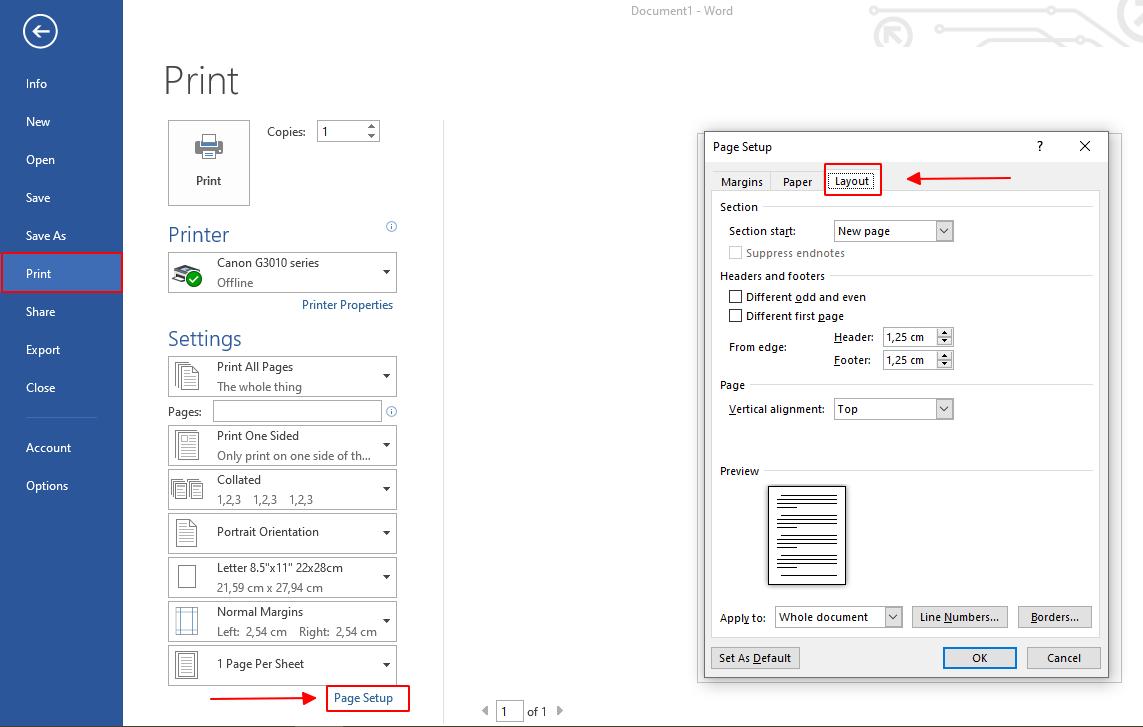Check the Different first page option
1143x727 pixels.
(x=736, y=316)
